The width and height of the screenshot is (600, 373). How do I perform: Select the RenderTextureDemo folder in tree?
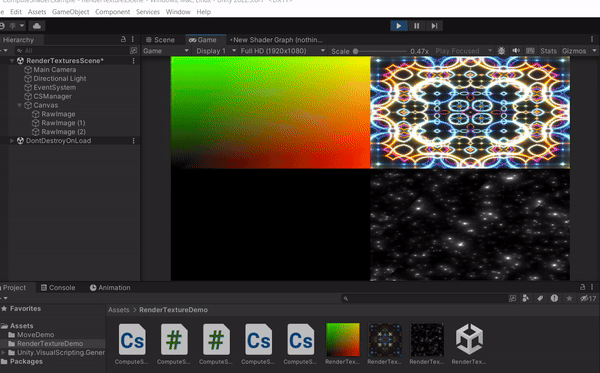click(50, 344)
